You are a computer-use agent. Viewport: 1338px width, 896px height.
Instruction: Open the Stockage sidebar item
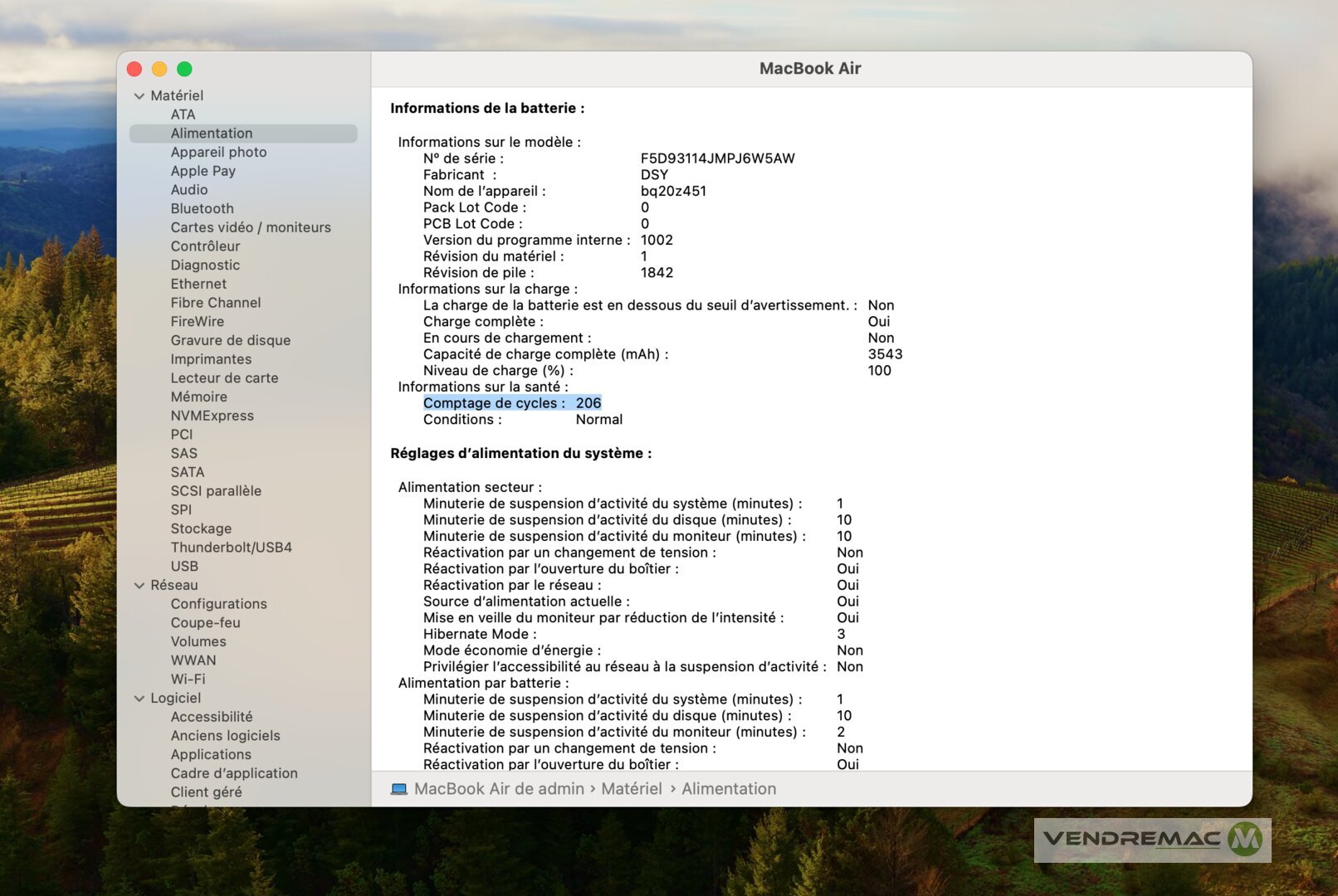[201, 528]
